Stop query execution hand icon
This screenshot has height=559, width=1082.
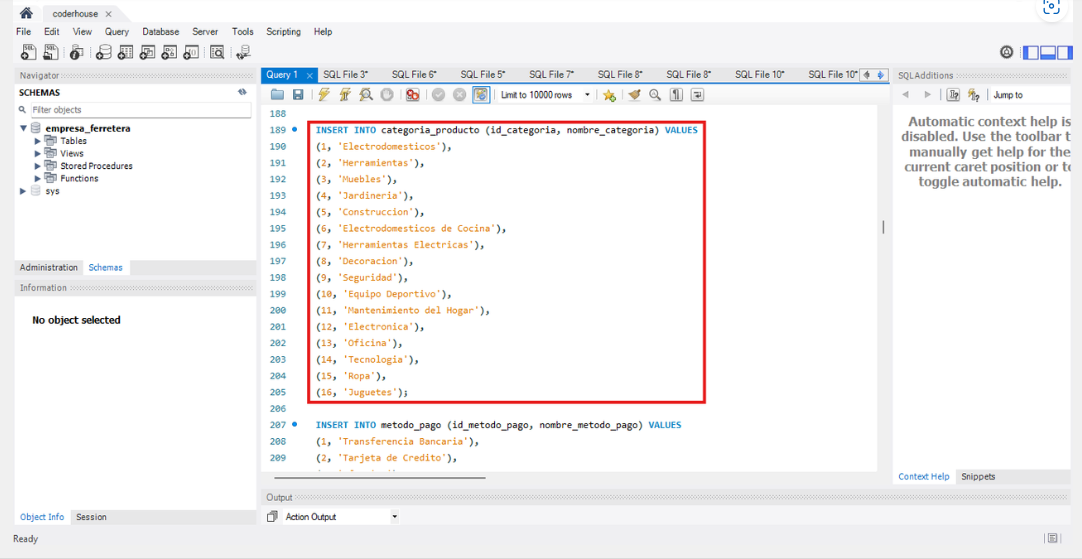pos(387,95)
